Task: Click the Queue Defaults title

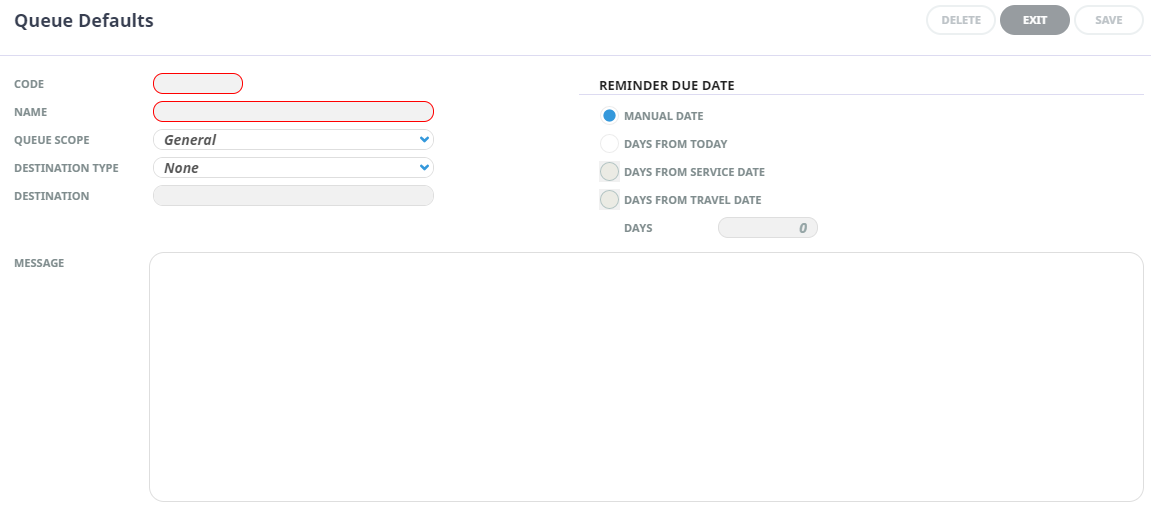Action: pyautogui.click(x=84, y=21)
